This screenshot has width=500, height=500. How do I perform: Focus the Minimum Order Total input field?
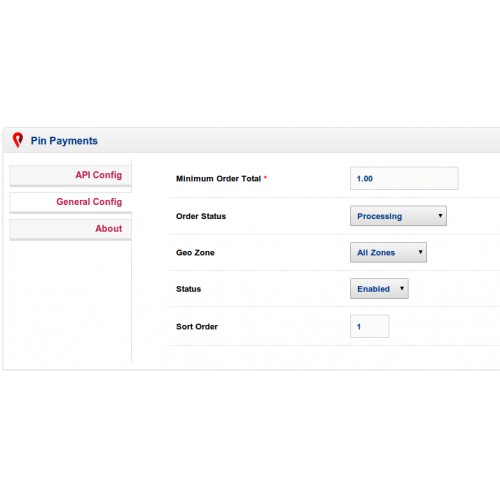click(x=404, y=178)
